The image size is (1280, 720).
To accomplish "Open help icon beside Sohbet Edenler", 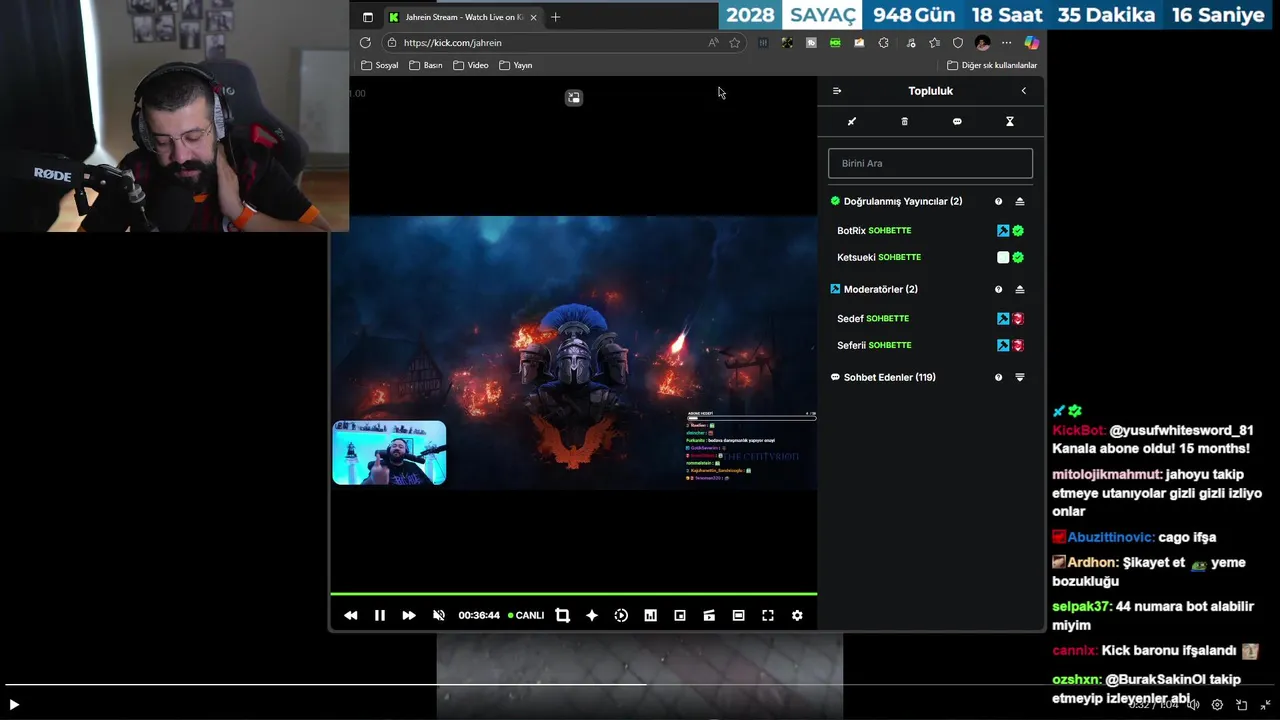I will (998, 378).
